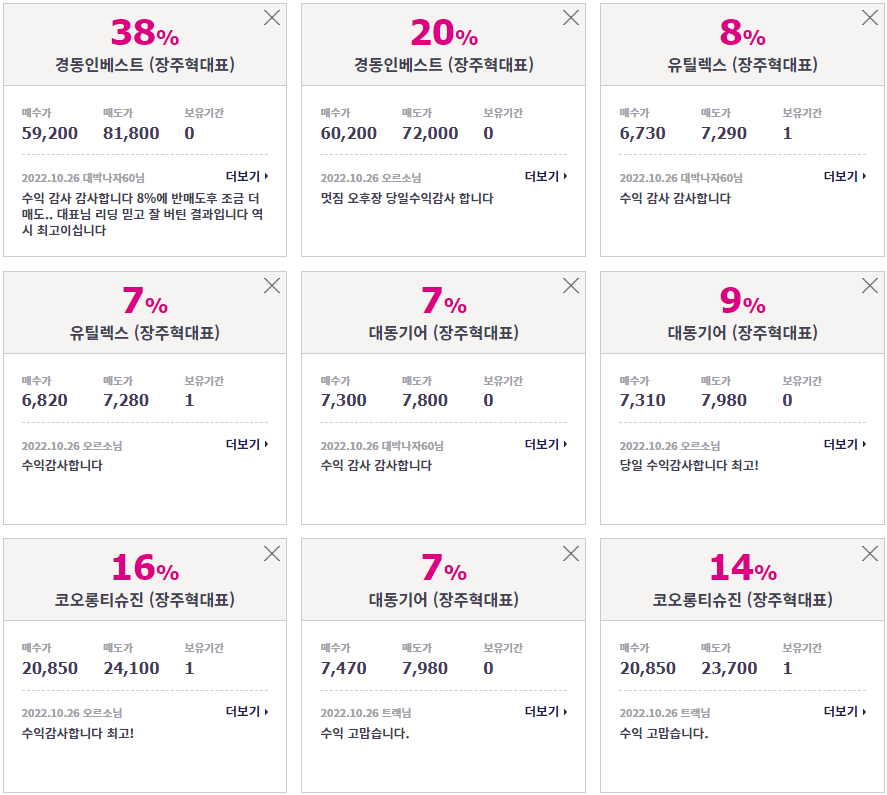Open 더보기 on the 16% 코오롱티슈진 review
Image resolution: width=887 pixels, height=795 pixels.
coord(247,711)
